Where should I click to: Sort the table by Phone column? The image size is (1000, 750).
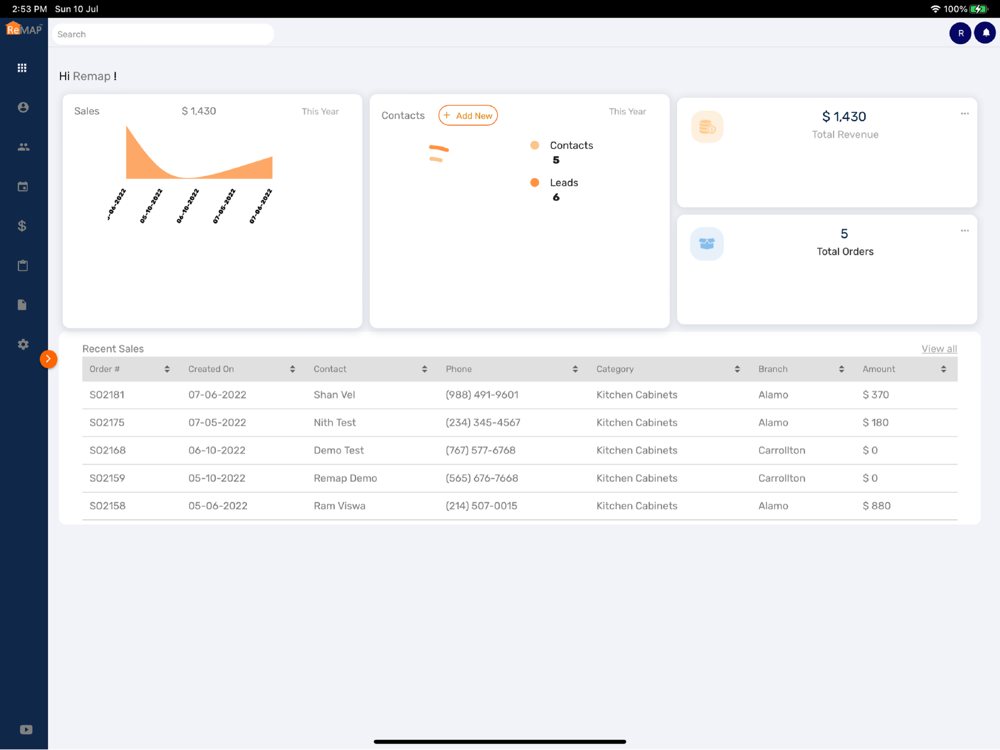click(575, 369)
